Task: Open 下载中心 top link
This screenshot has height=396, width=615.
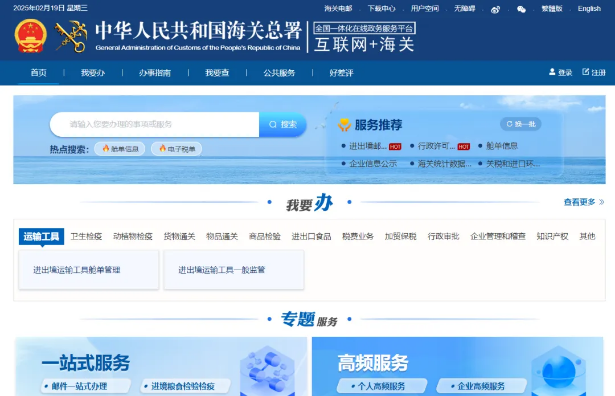Action: click(x=381, y=9)
